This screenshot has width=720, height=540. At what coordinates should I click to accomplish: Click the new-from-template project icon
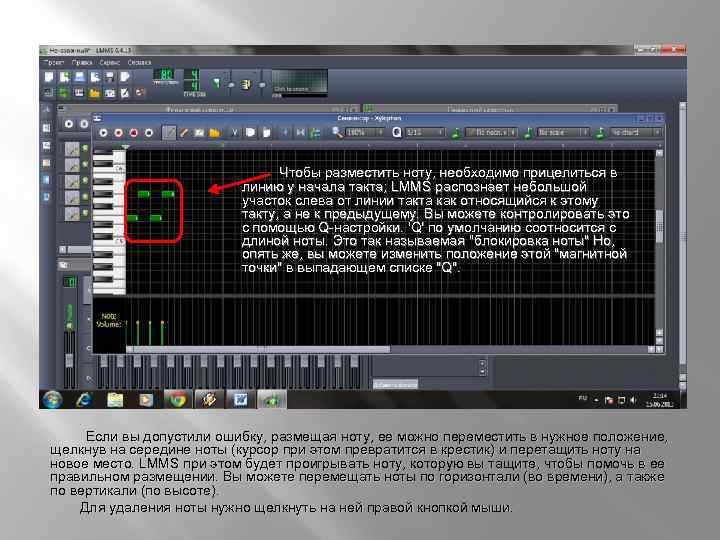(64, 77)
